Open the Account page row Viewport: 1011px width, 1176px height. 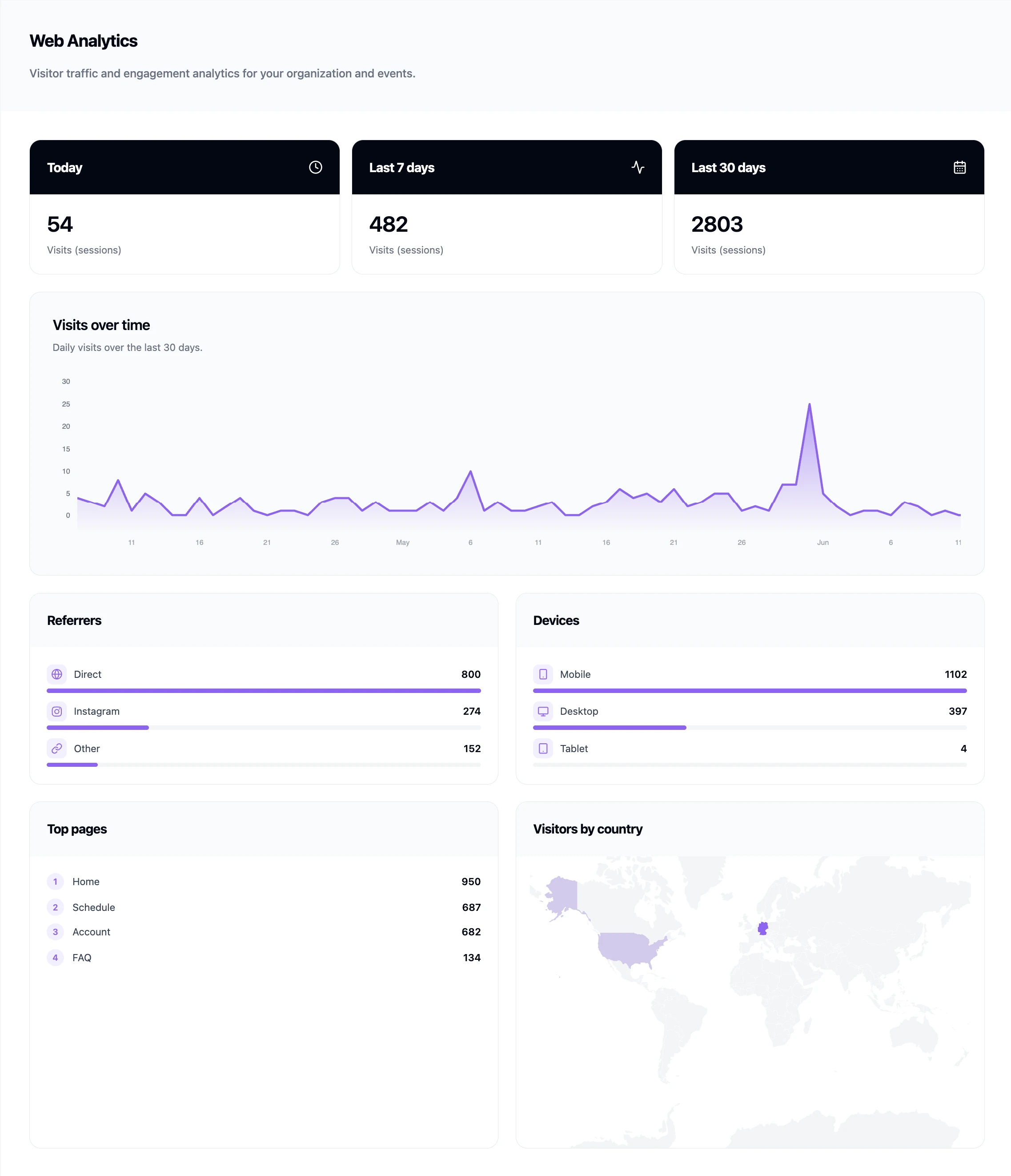[x=264, y=932]
